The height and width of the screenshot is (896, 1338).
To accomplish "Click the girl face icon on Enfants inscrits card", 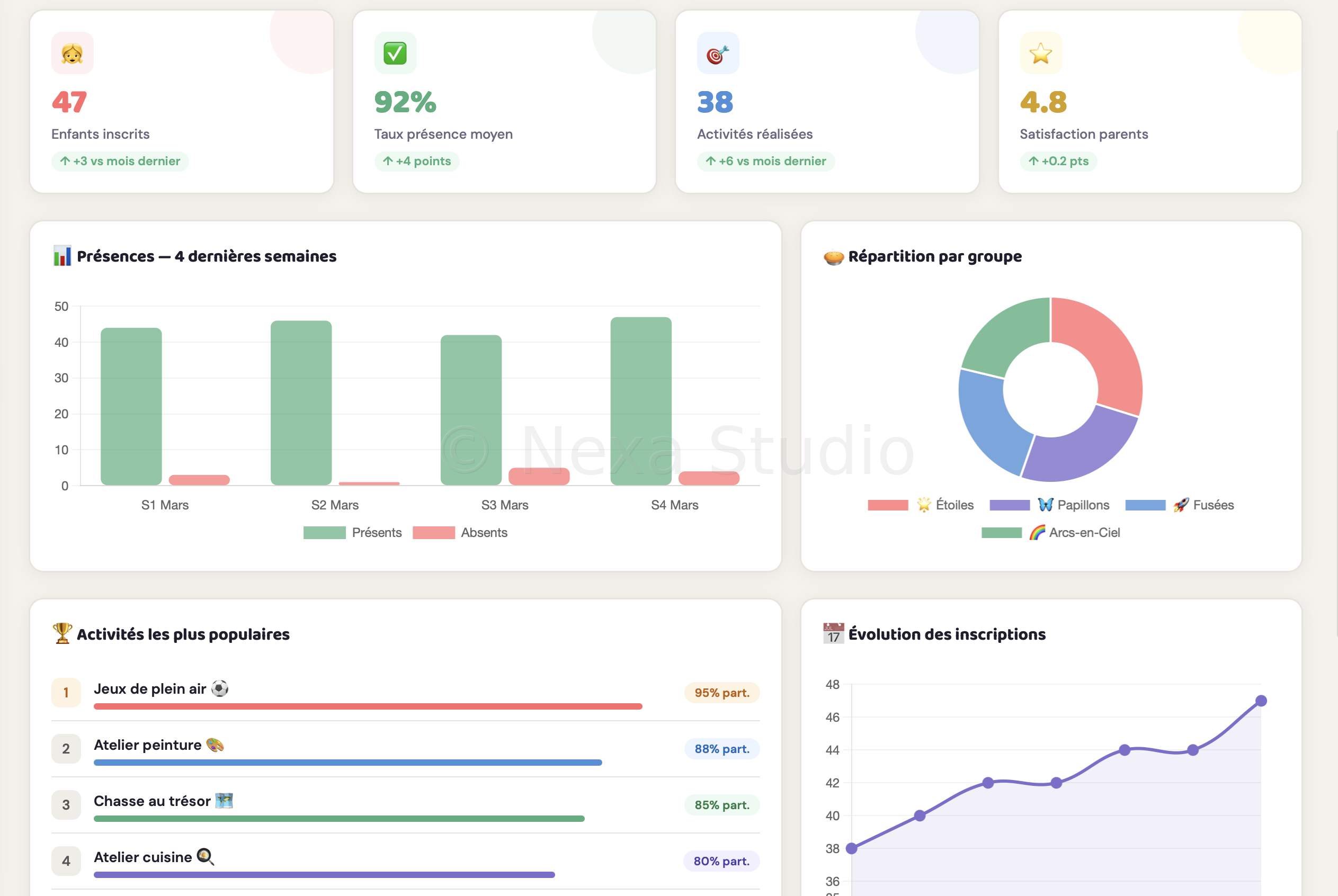I will tap(73, 53).
